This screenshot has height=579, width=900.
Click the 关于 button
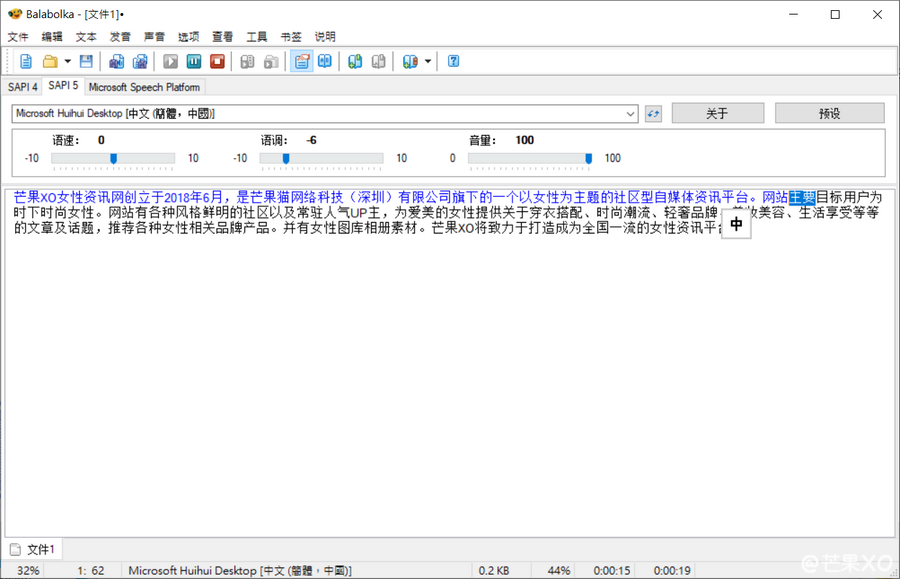717,113
